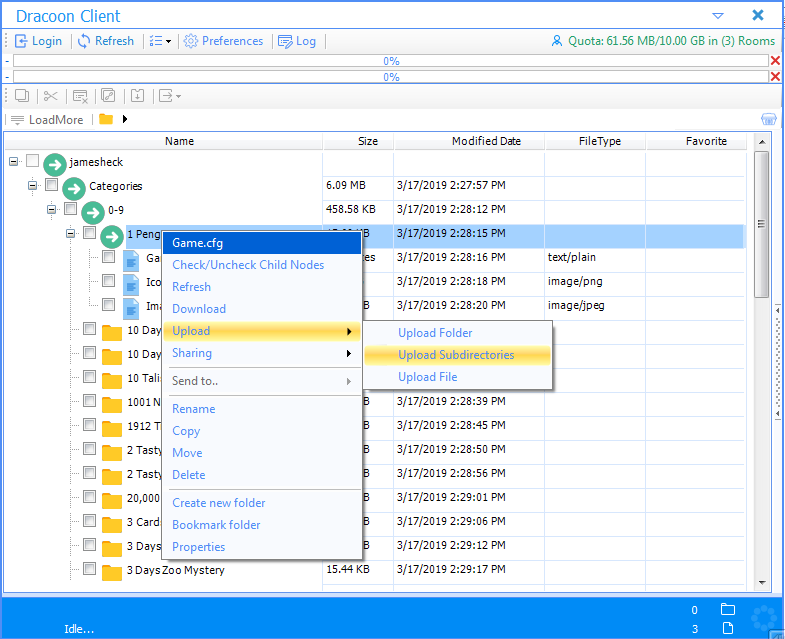Viewport: 785px width, 639px height.
Task: Click the copy icon in second toolbar
Action: pos(22,95)
